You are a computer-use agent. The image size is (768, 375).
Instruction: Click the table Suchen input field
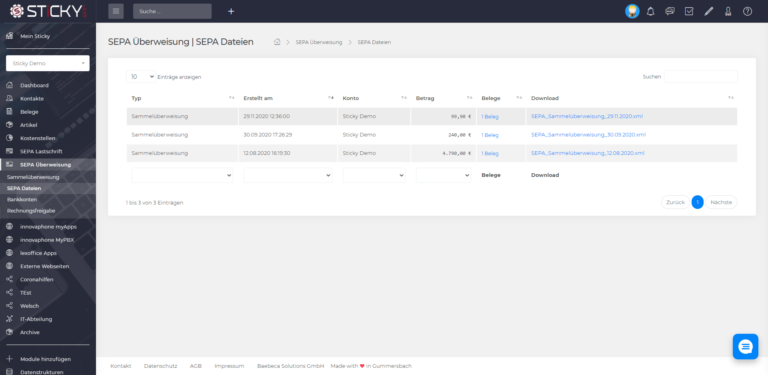(700, 76)
